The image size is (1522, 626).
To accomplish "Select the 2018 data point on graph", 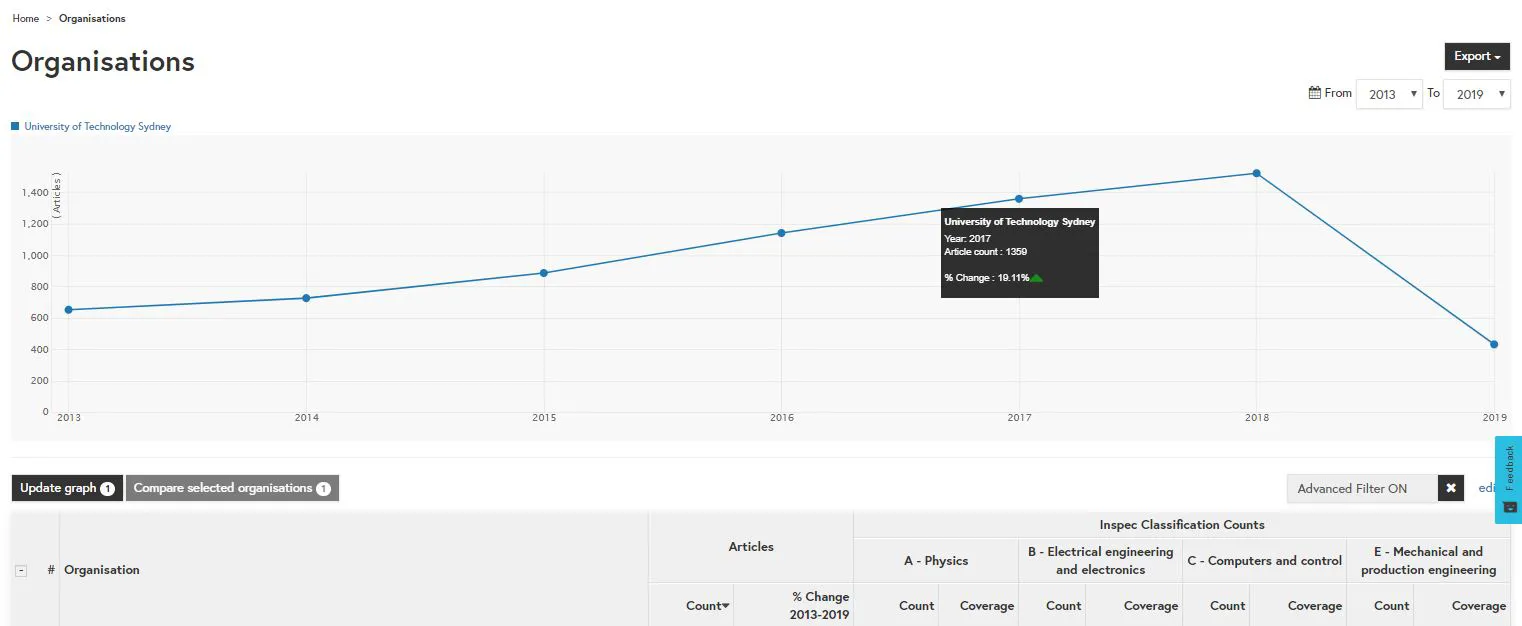I will [x=1256, y=173].
